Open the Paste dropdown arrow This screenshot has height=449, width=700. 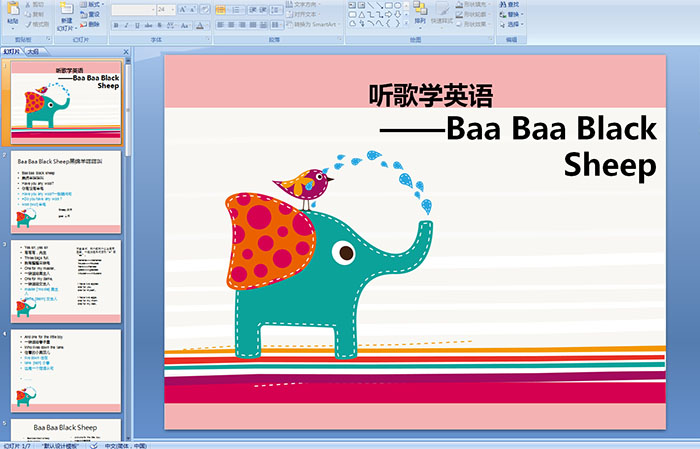[13, 29]
